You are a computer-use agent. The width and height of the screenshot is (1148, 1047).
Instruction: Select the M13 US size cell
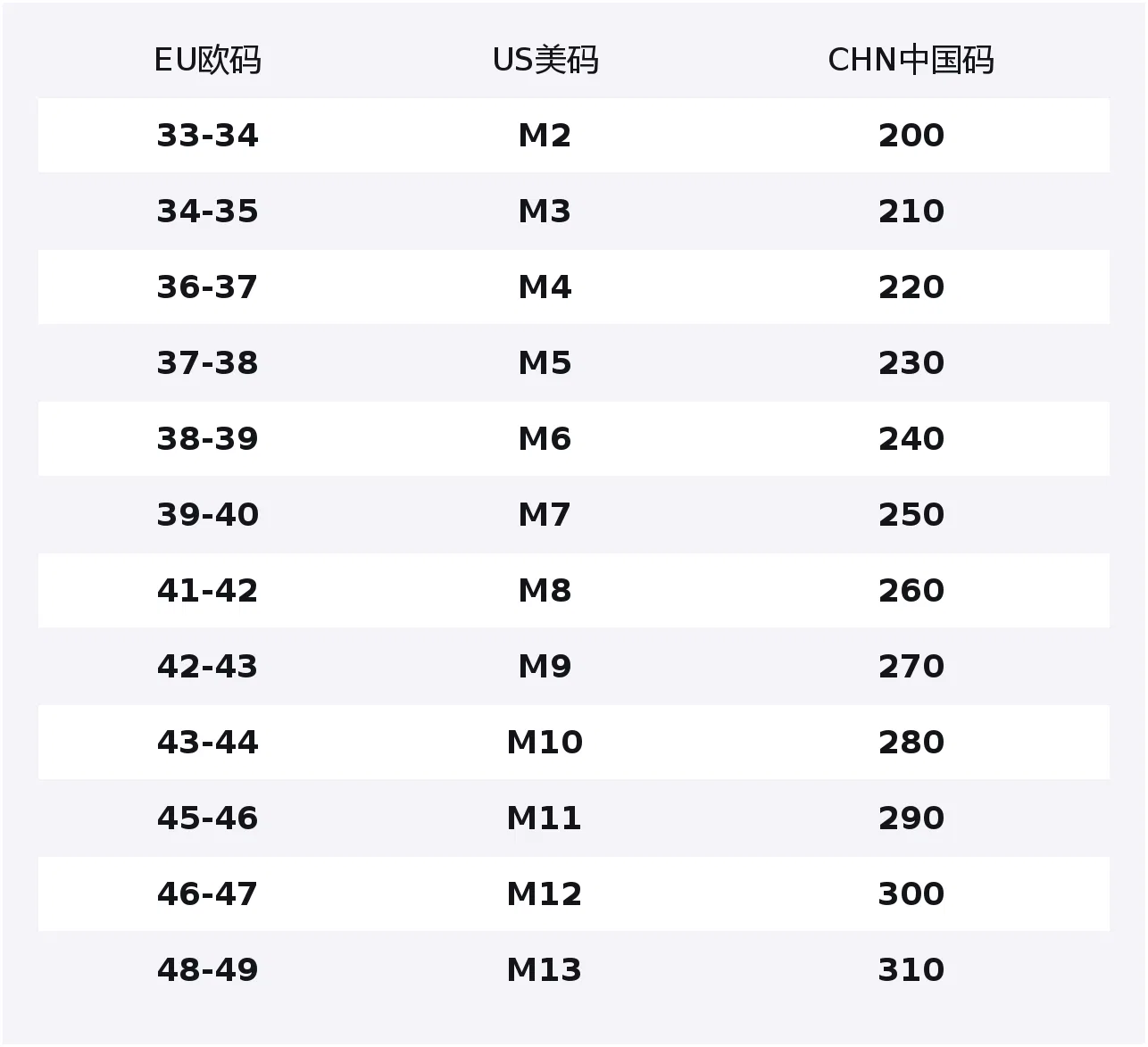(x=545, y=970)
